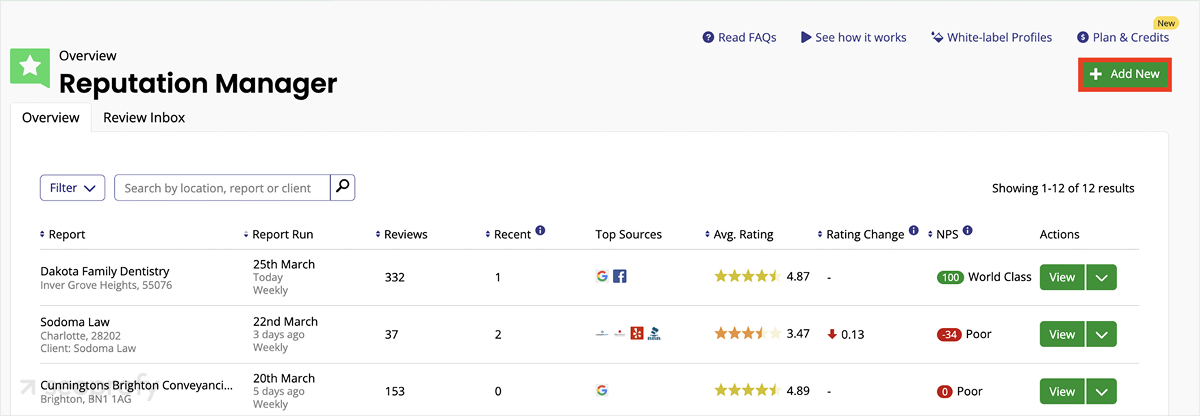Open the Filter dropdown
The image size is (1200, 416).
72,187
